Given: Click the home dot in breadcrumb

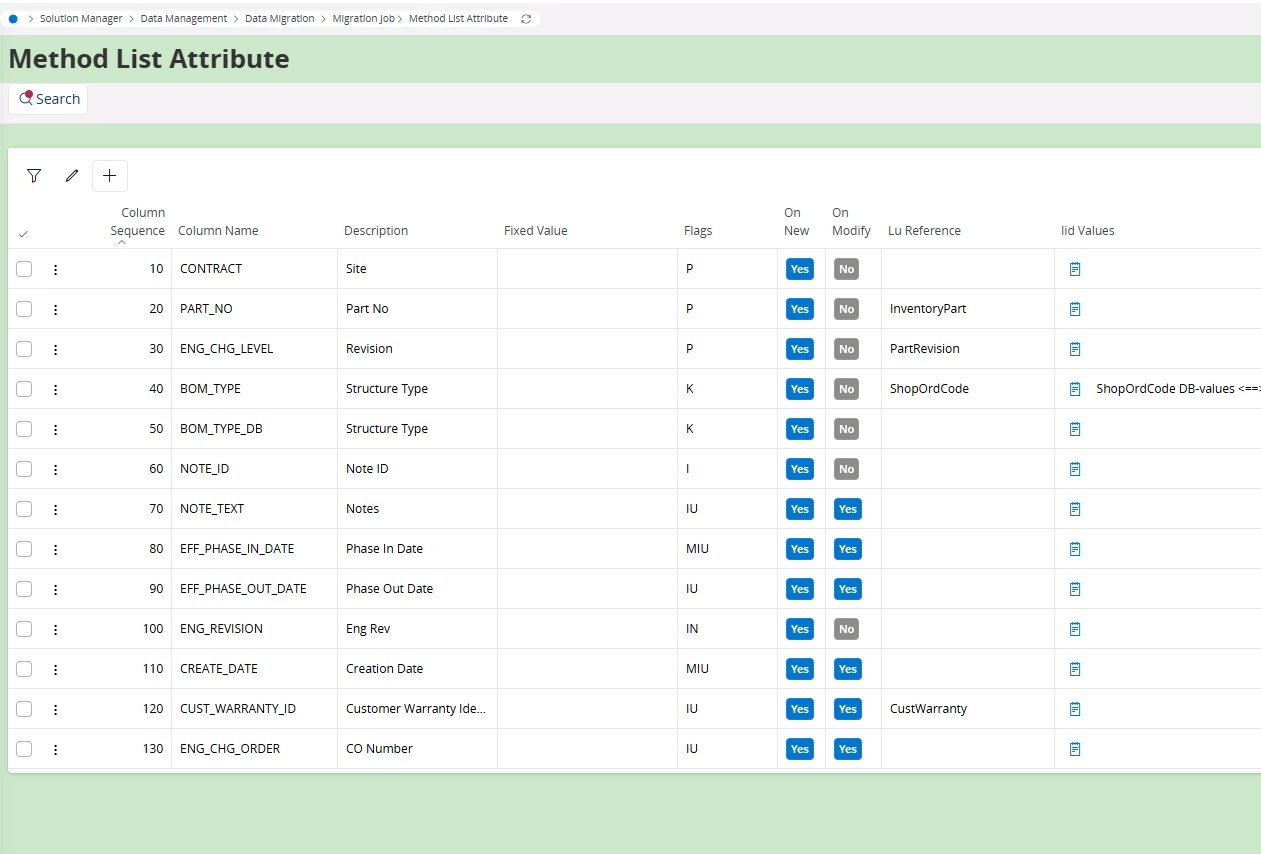Looking at the screenshot, I should pyautogui.click(x=13, y=19).
